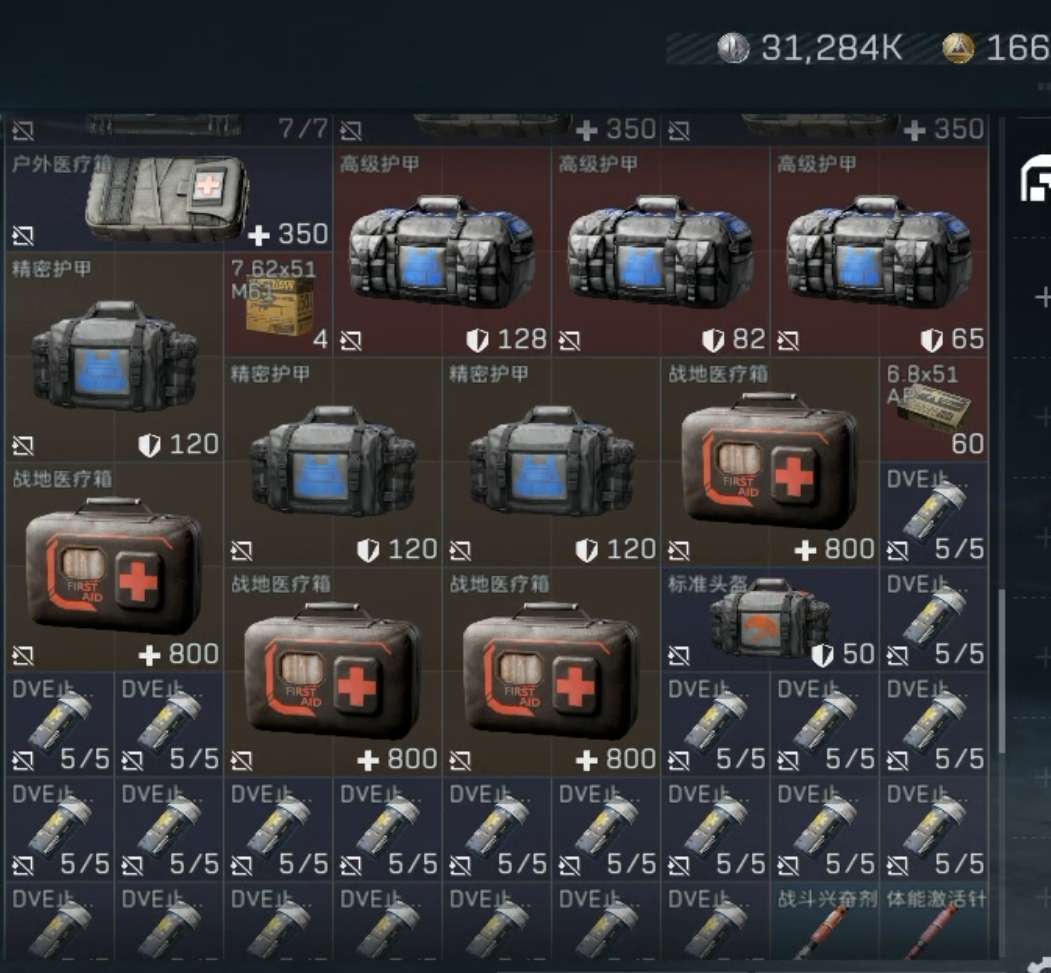This screenshot has width=1051, height=973.
Task: Click the silver coin currency icon
Action: pyautogui.click(x=733, y=48)
